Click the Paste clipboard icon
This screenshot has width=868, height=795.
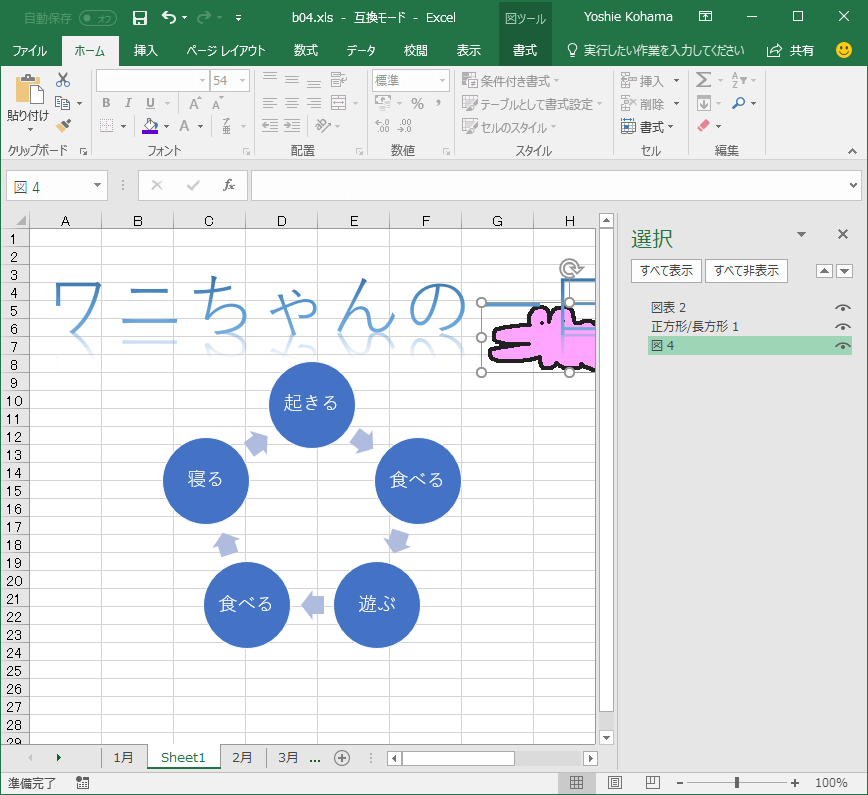[x=29, y=89]
